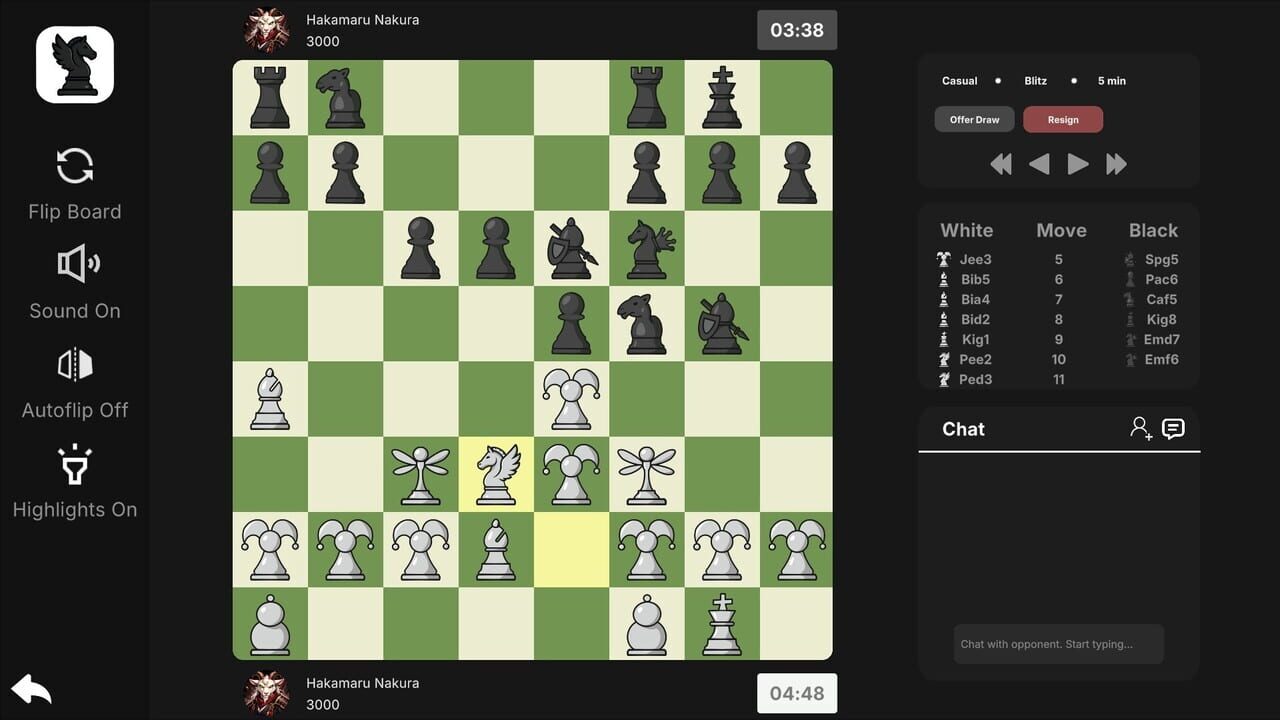
Task: Click the back arrow in the bottom-left corner
Action: [x=31, y=689]
